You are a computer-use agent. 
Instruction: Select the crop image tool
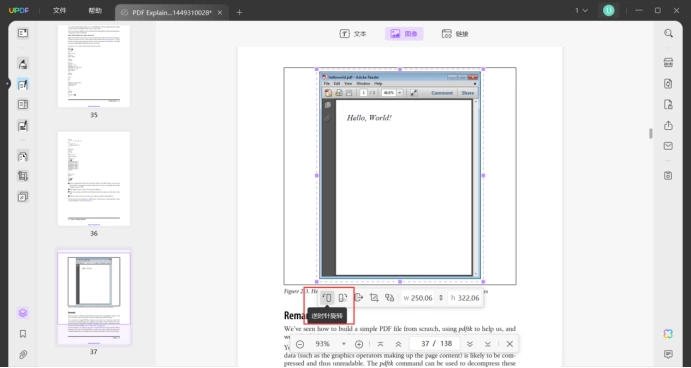[374, 298]
